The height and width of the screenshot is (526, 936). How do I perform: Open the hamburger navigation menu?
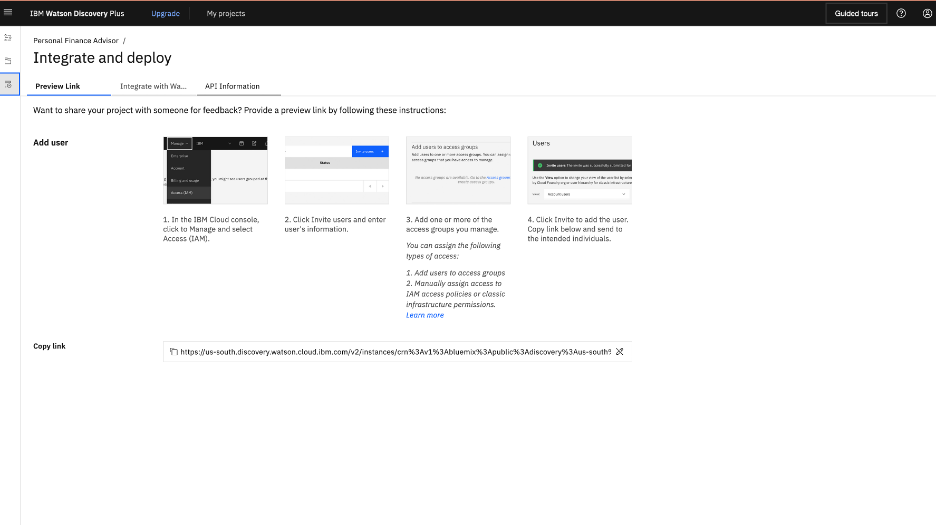8,12
